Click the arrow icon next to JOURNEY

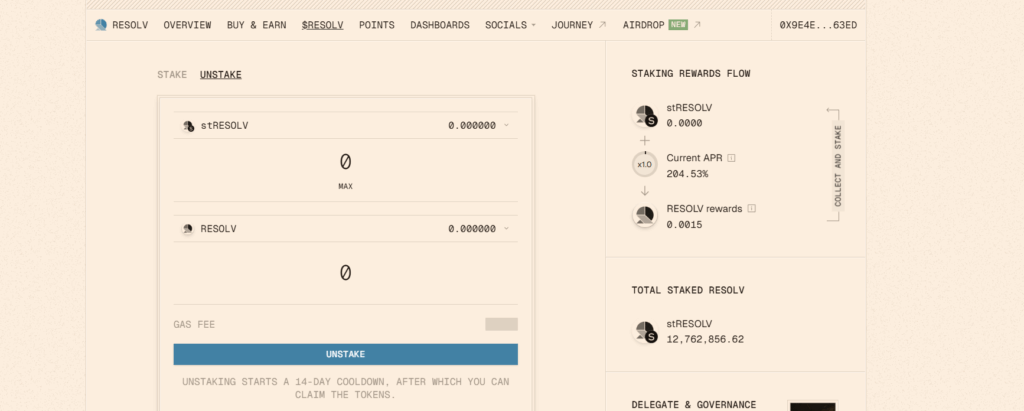coord(602,25)
